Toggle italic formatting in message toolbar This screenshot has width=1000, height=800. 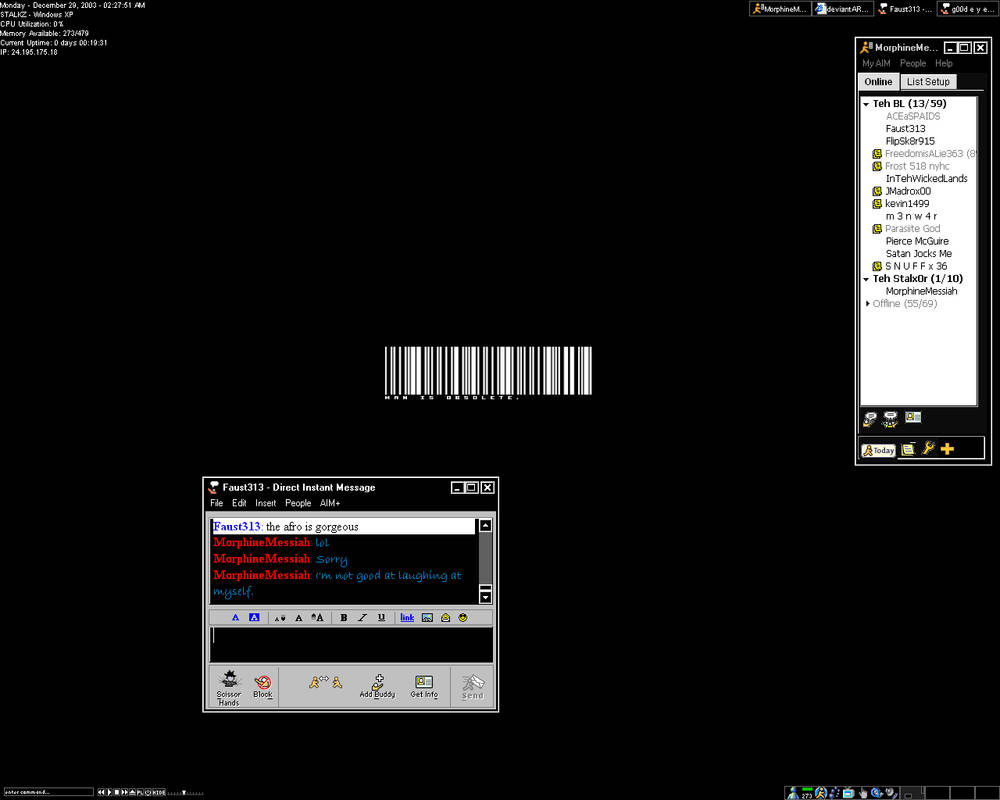(x=362, y=618)
